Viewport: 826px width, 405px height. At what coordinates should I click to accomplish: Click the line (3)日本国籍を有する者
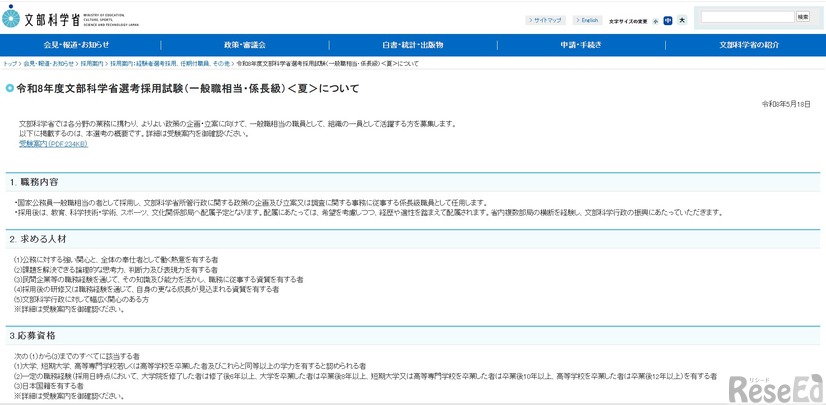48,386
